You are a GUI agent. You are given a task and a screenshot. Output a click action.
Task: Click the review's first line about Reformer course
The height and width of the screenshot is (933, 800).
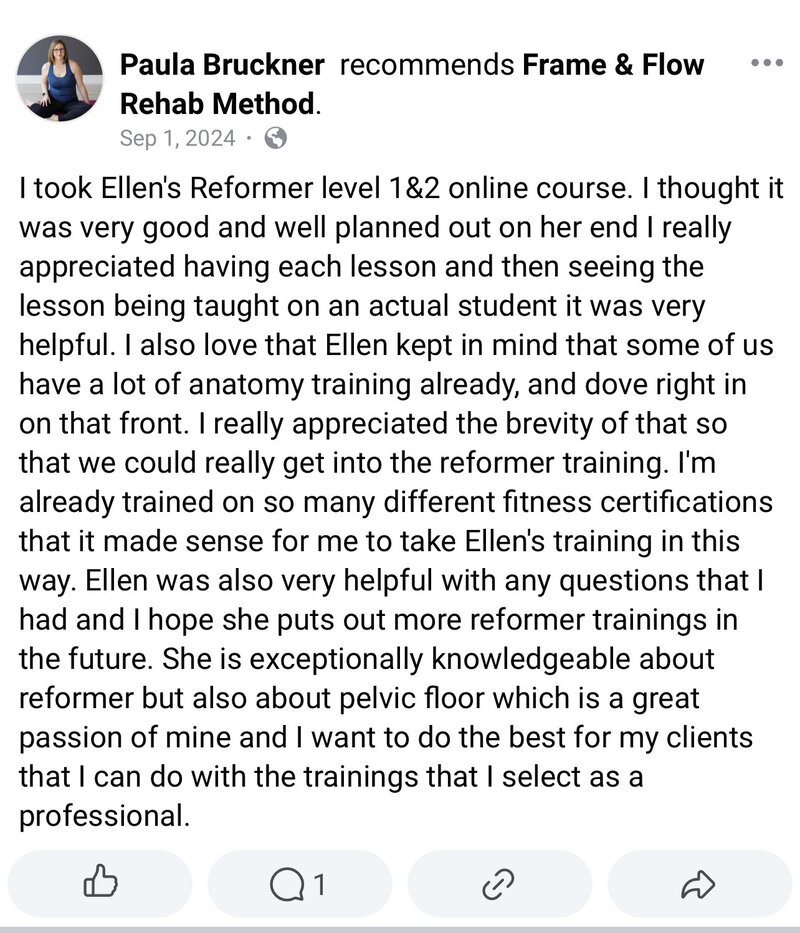coord(401,188)
